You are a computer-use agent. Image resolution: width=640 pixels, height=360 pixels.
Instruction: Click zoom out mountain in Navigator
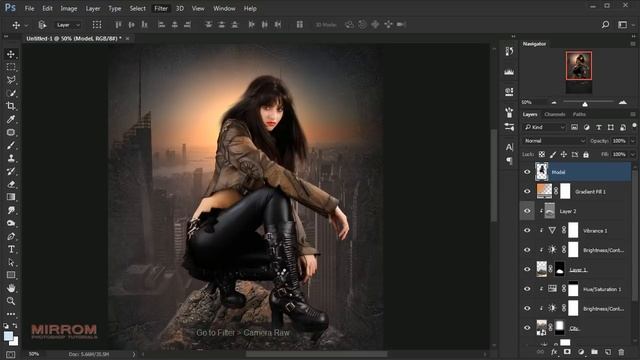553,102
